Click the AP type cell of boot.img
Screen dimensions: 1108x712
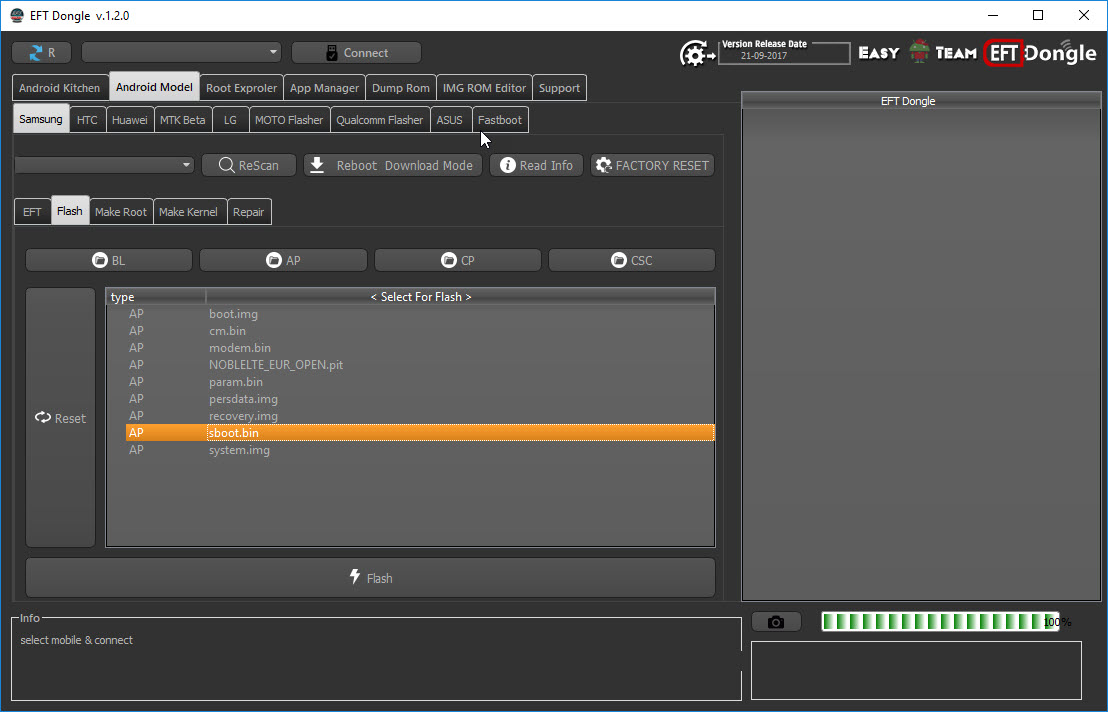(x=136, y=314)
